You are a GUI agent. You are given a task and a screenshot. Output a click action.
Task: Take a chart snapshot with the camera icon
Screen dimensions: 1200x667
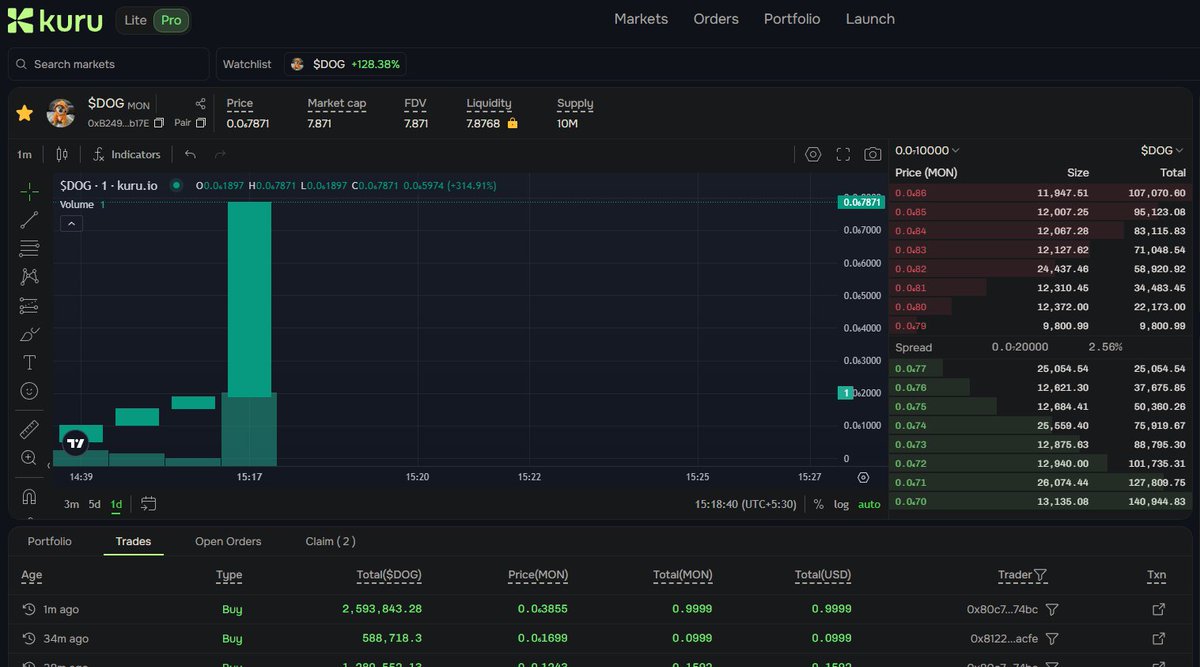(873, 154)
